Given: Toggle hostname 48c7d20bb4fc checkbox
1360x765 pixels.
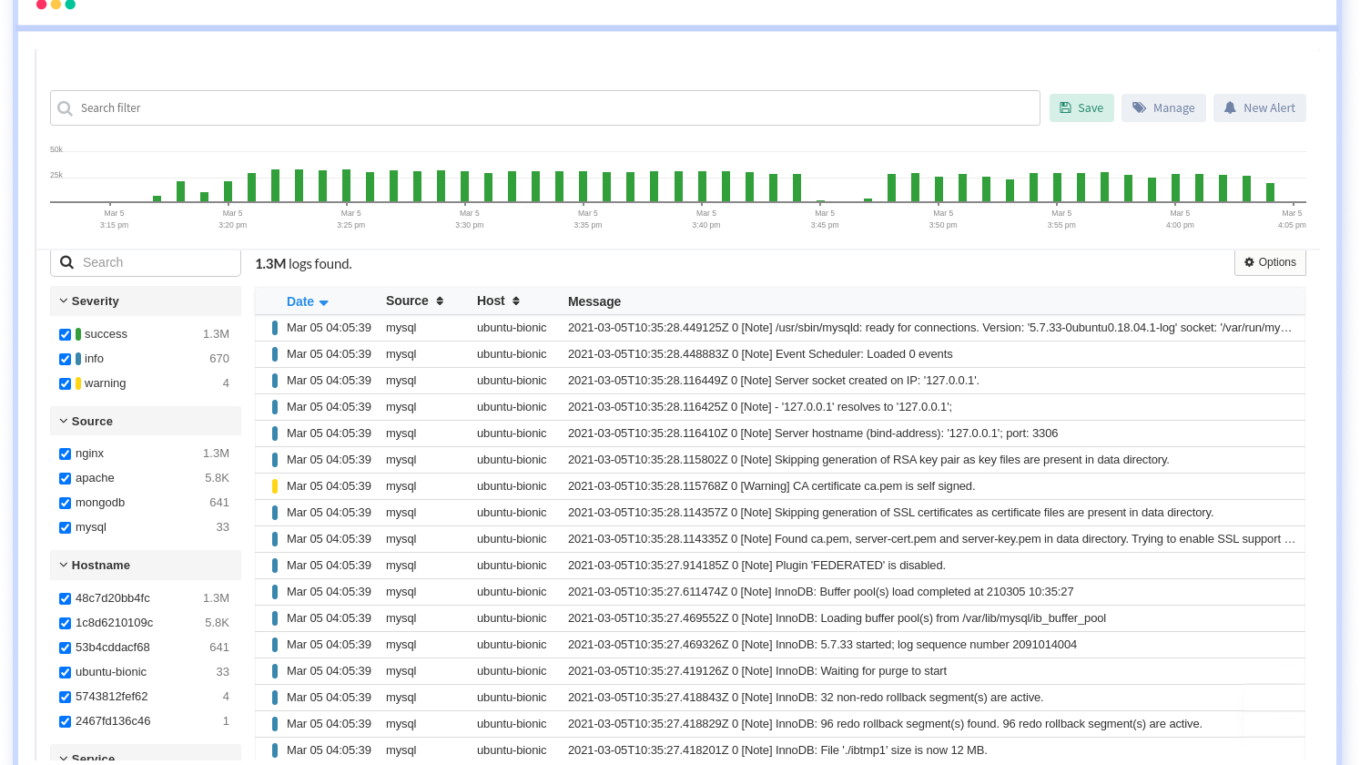Looking at the screenshot, I should tap(65, 599).
